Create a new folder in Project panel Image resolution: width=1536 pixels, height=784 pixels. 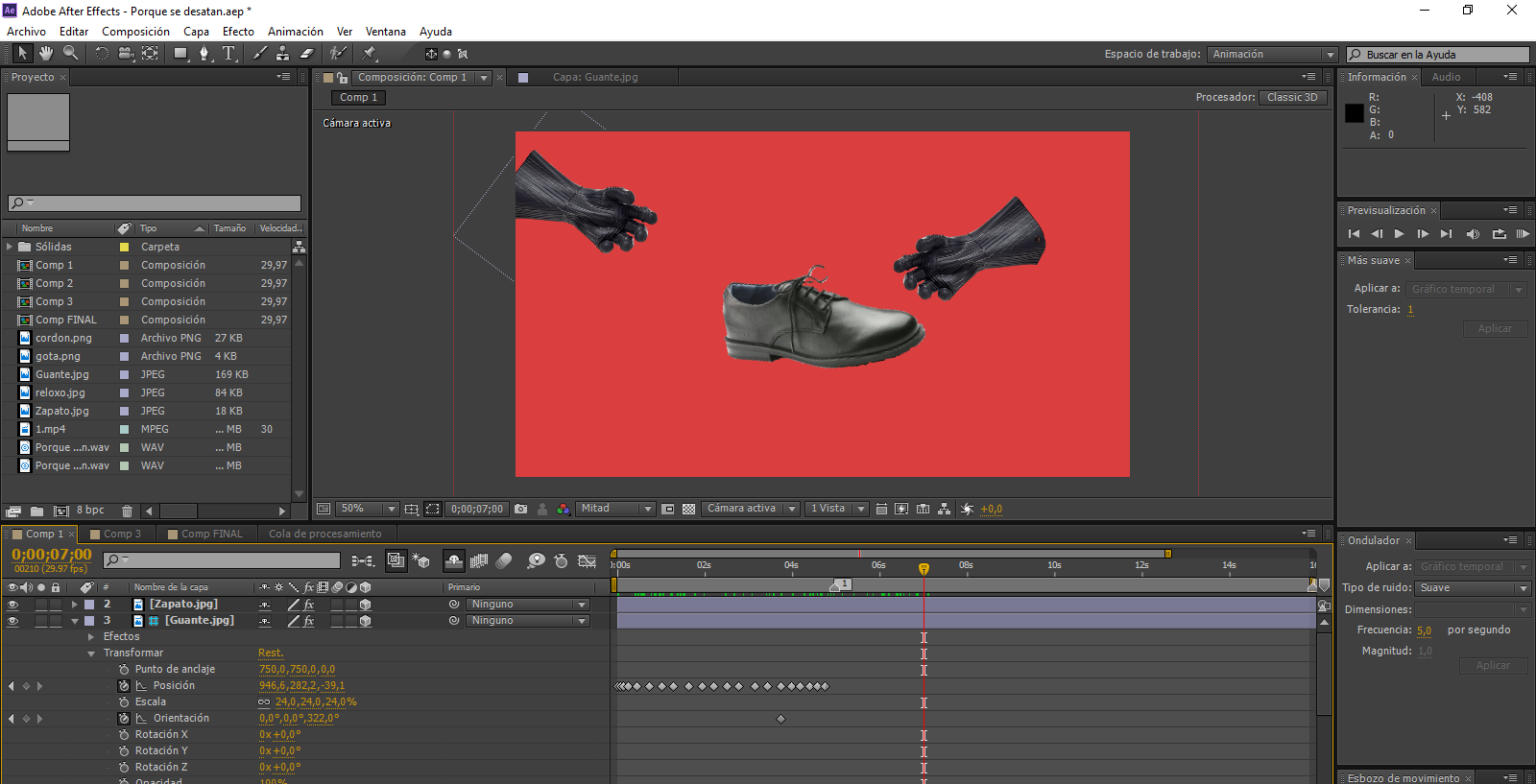[36, 511]
